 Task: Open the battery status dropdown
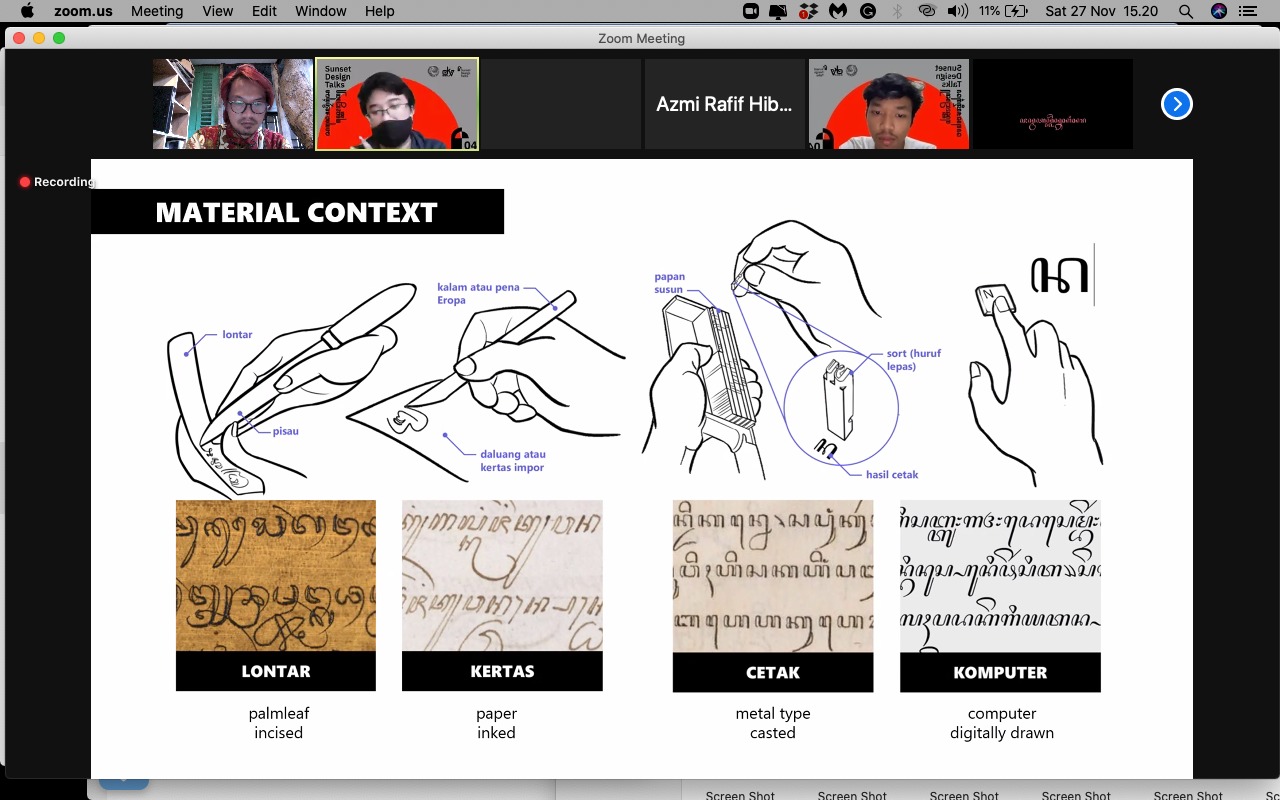click(x=1004, y=11)
